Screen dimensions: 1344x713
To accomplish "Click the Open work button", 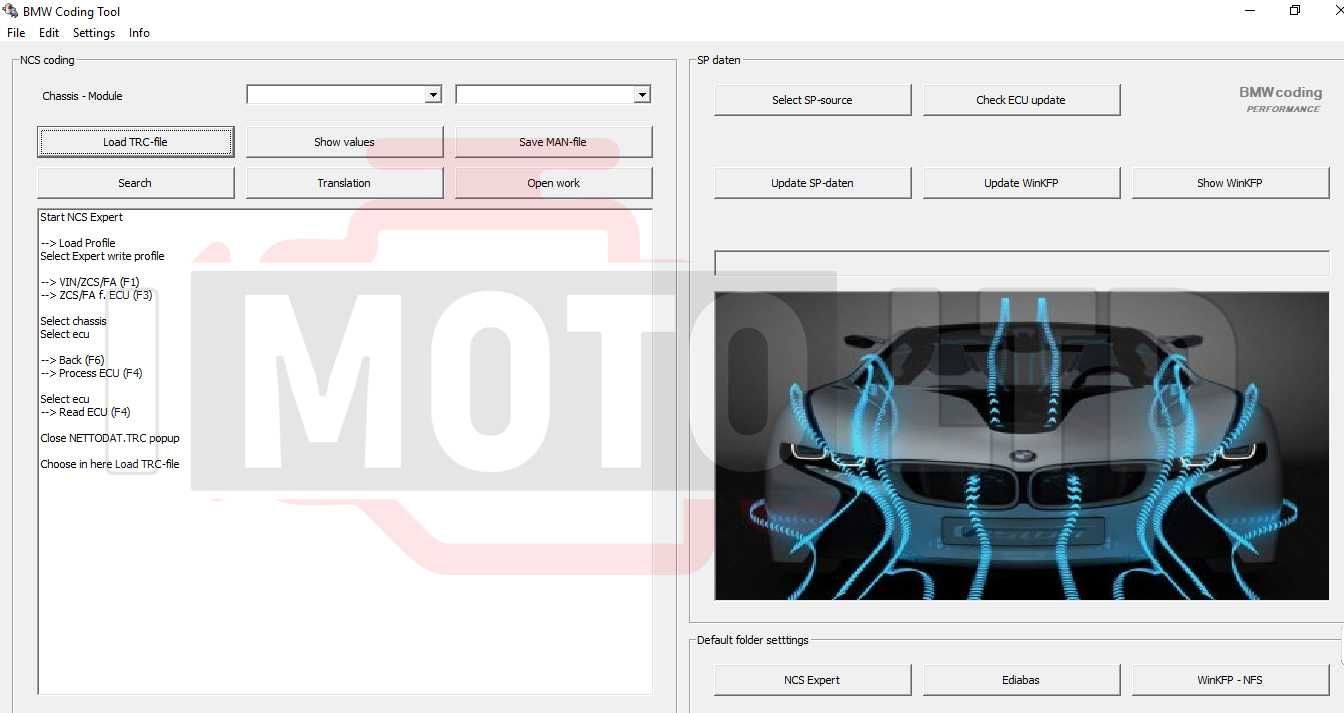I will click(553, 183).
